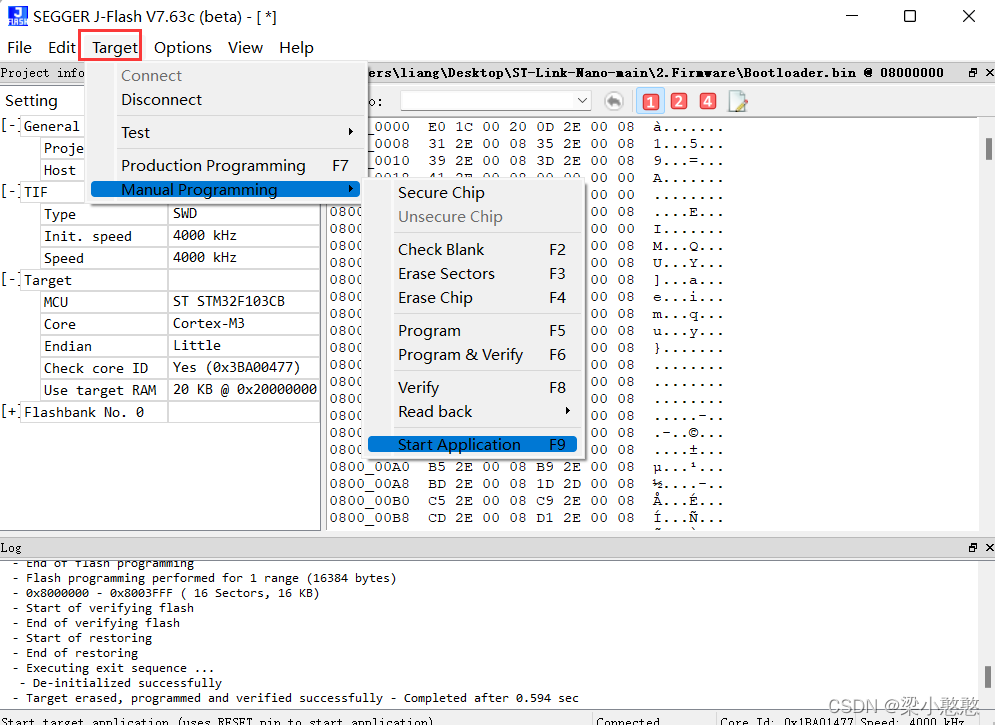Maximize the J-Flash window
This screenshot has width=995, height=725.
(910, 16)
